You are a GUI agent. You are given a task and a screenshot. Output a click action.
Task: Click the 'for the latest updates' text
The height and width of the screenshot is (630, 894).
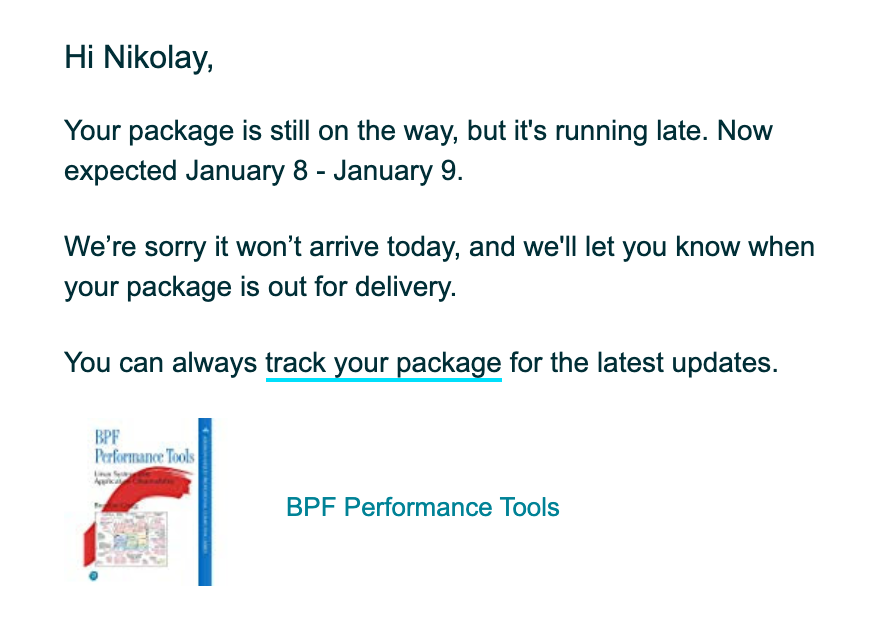[642, 363]
